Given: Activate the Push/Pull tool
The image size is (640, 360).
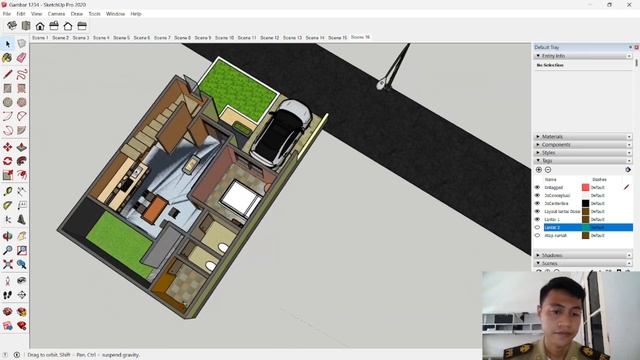Looking at the screenshot, I should pos(22,147).
